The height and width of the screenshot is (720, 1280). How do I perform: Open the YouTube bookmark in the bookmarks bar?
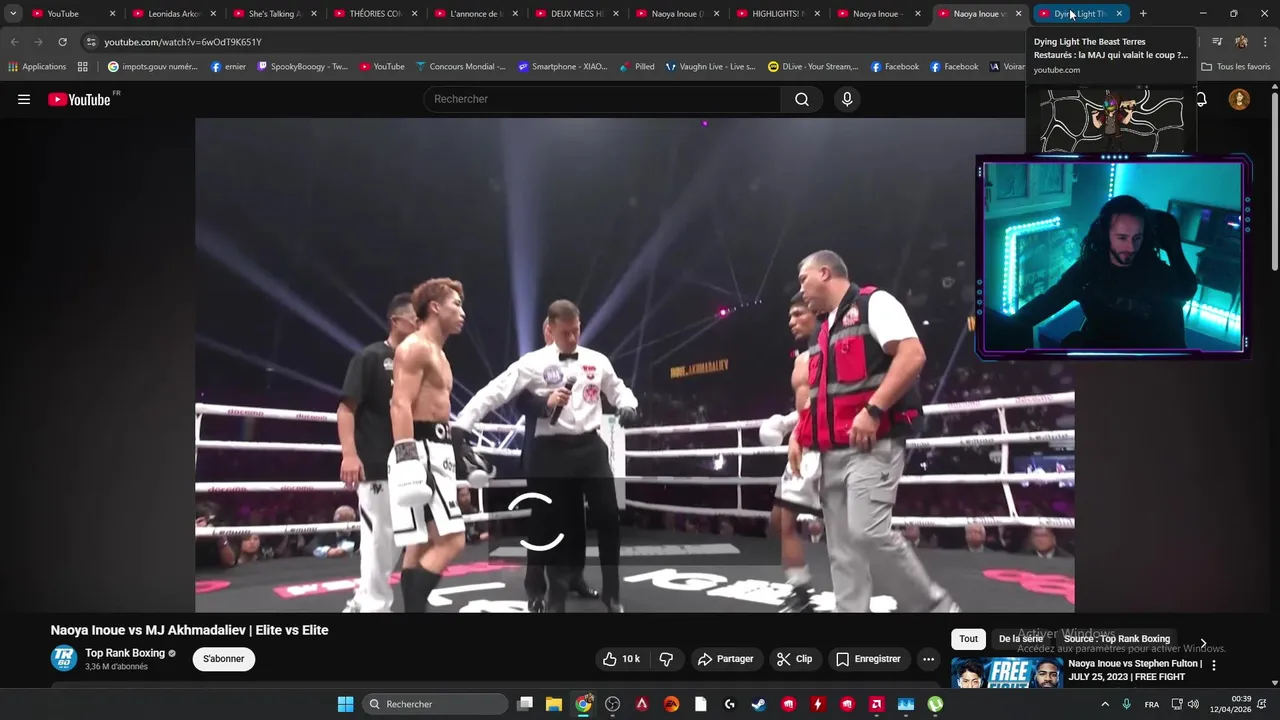(x=382, y=67)
